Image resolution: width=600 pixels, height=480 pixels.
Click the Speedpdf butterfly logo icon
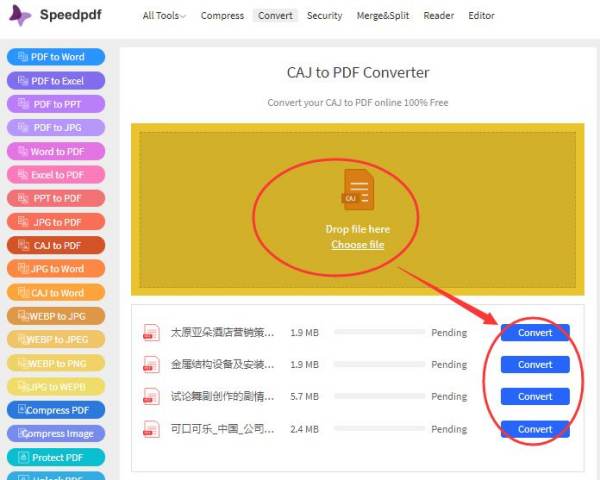[x=20, y=15]
